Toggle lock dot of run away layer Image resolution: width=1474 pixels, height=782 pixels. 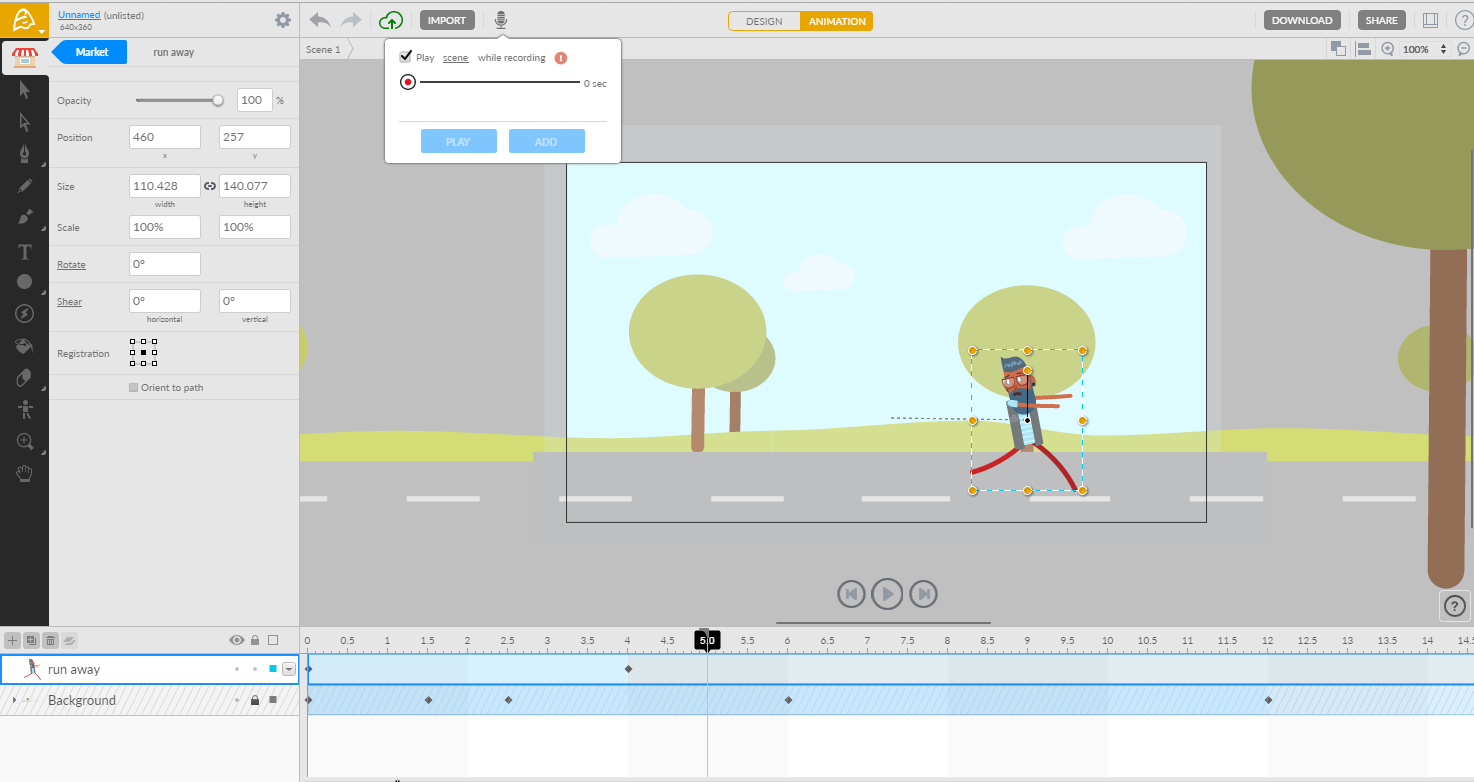pos(255,669)
